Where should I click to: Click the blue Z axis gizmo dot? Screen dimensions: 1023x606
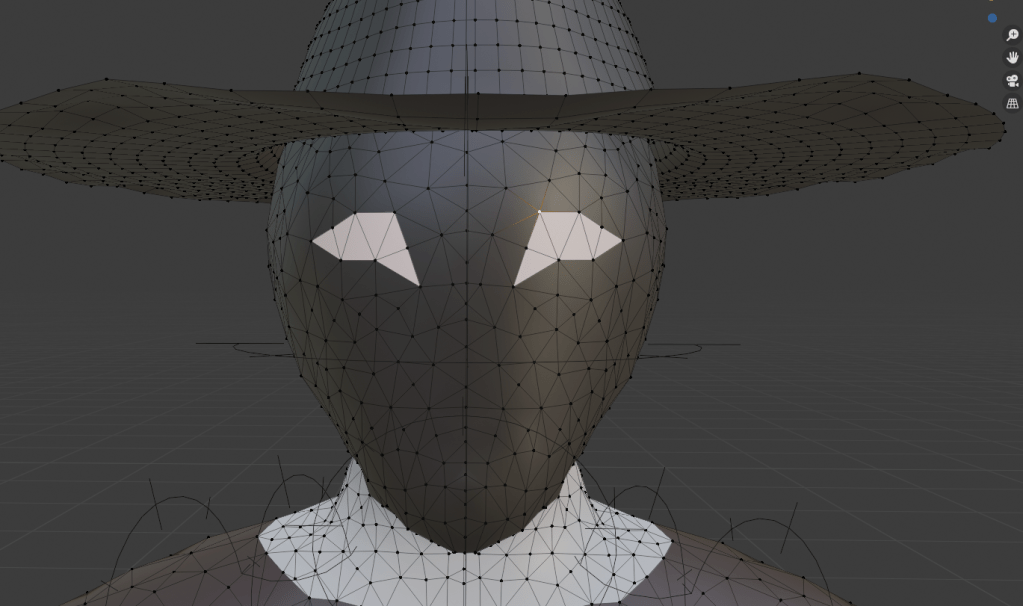tap(992, 18)
